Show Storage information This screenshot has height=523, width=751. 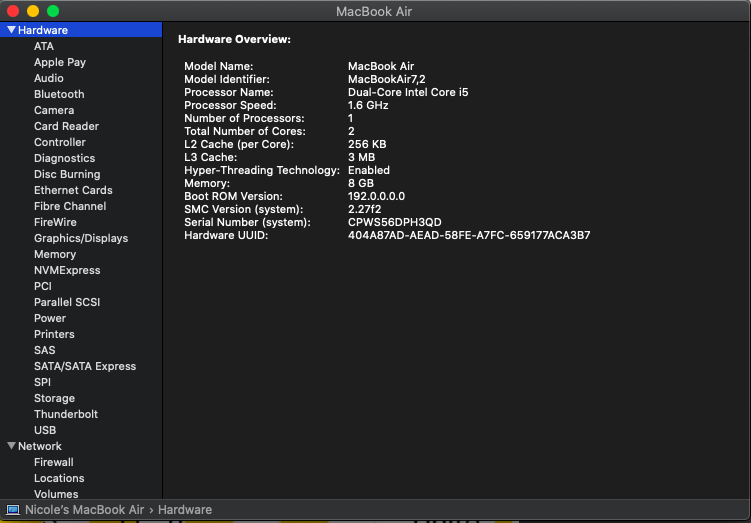point(54,398)
